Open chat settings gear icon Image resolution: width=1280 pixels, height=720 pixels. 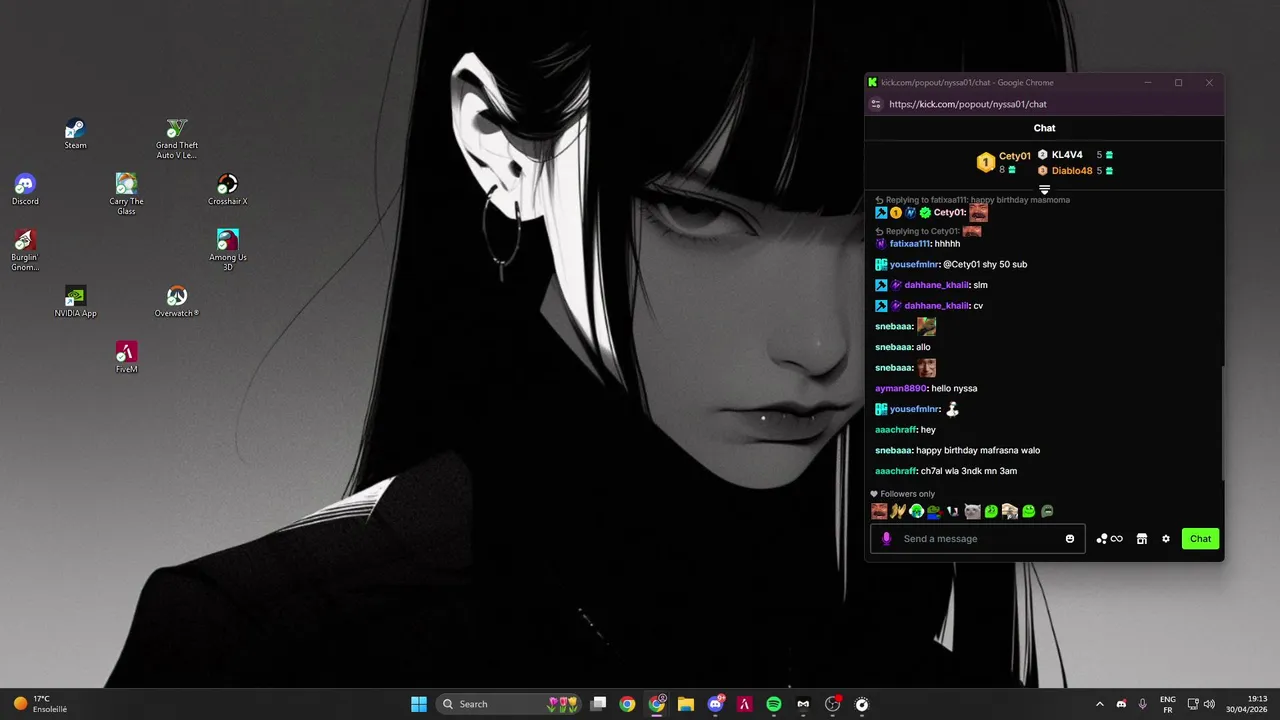1166,539
